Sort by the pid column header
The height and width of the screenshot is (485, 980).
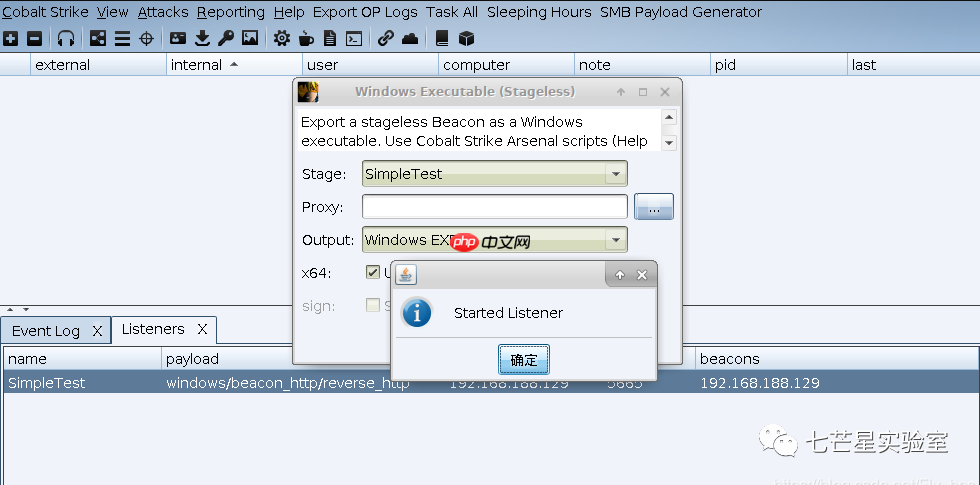[779, 65]
